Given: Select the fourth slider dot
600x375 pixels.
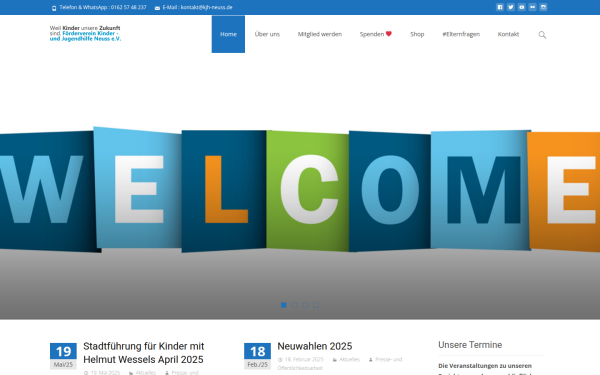Looking at the screenshot, I should pyautogui.click(x=316, y=305).
